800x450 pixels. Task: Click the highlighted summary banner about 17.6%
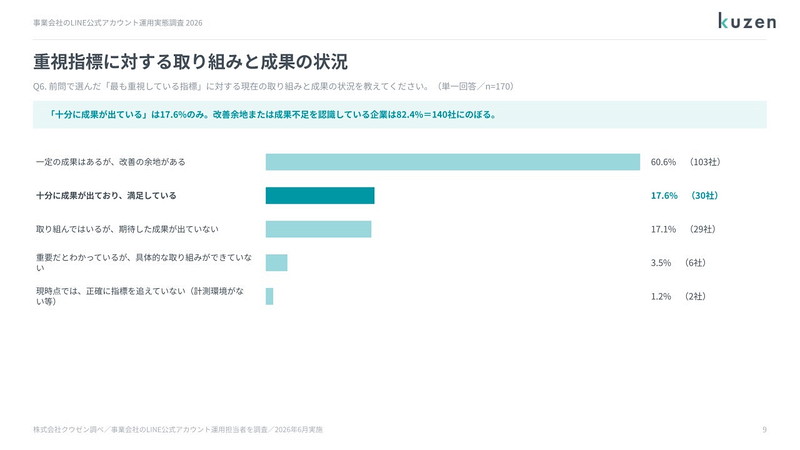coord(399,114)
